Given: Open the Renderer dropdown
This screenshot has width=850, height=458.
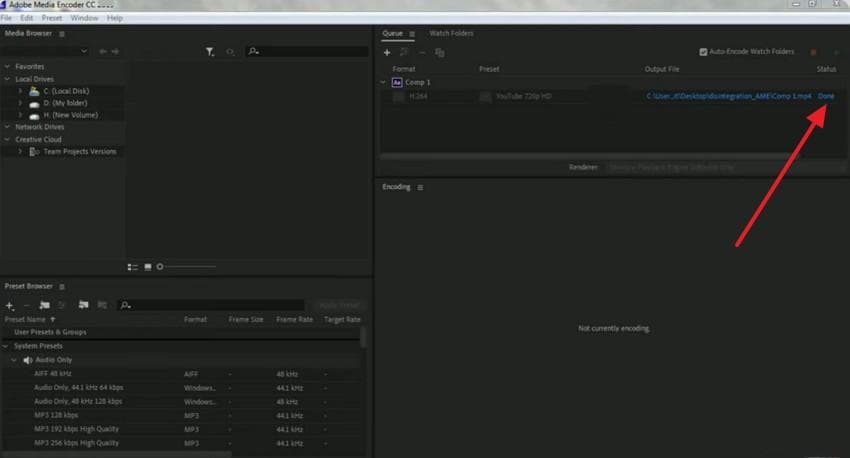Looking at the screenshot, I should point(724,167).
